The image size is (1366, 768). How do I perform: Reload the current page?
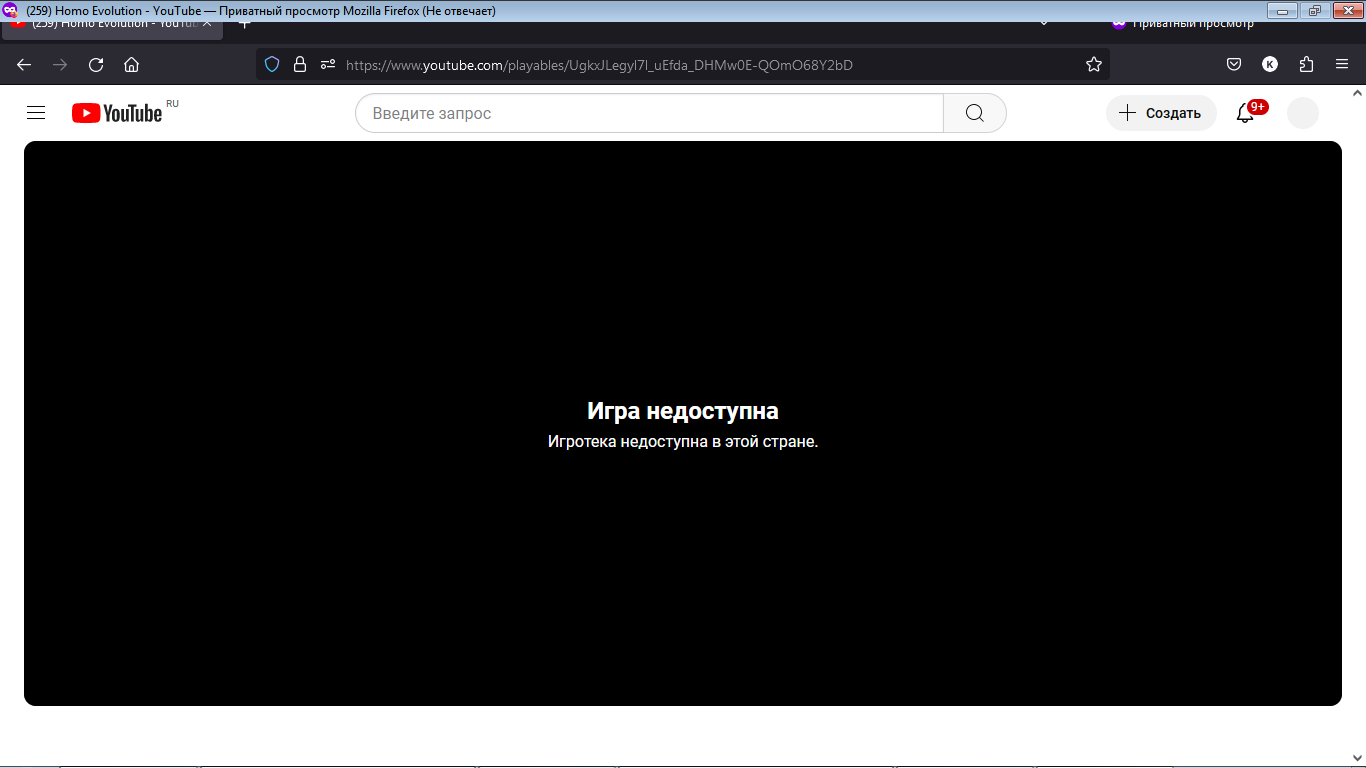tap(96, 65)
